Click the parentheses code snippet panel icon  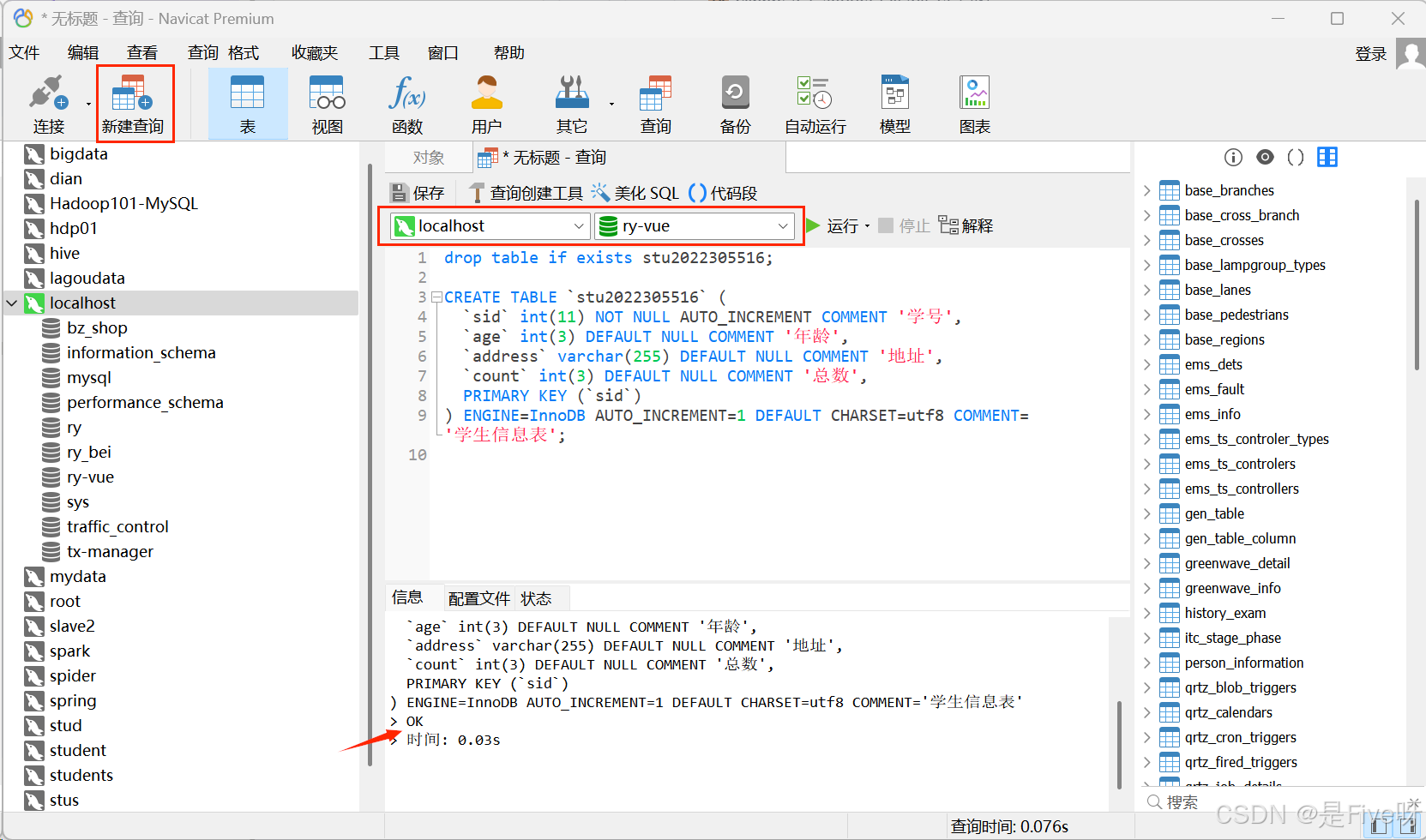pos(1296,157)
